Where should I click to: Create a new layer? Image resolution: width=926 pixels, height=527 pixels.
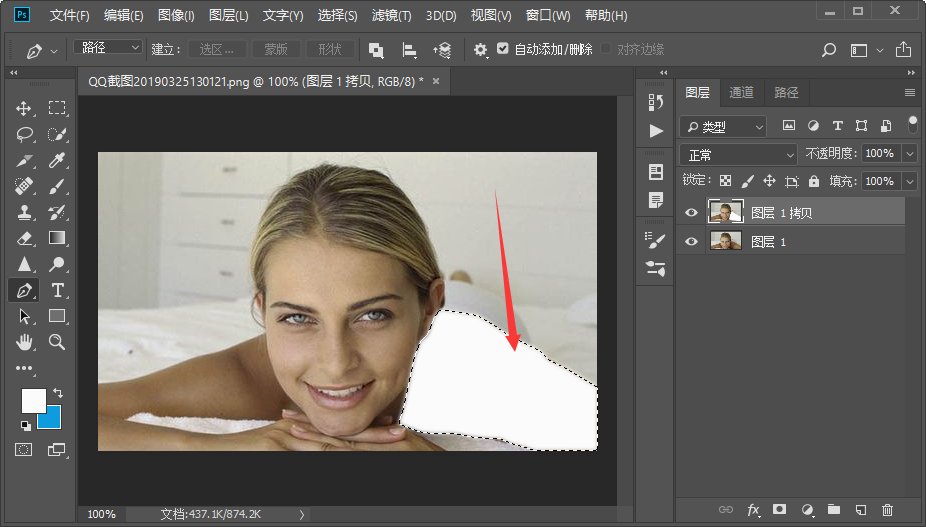[x=860, y=509]
